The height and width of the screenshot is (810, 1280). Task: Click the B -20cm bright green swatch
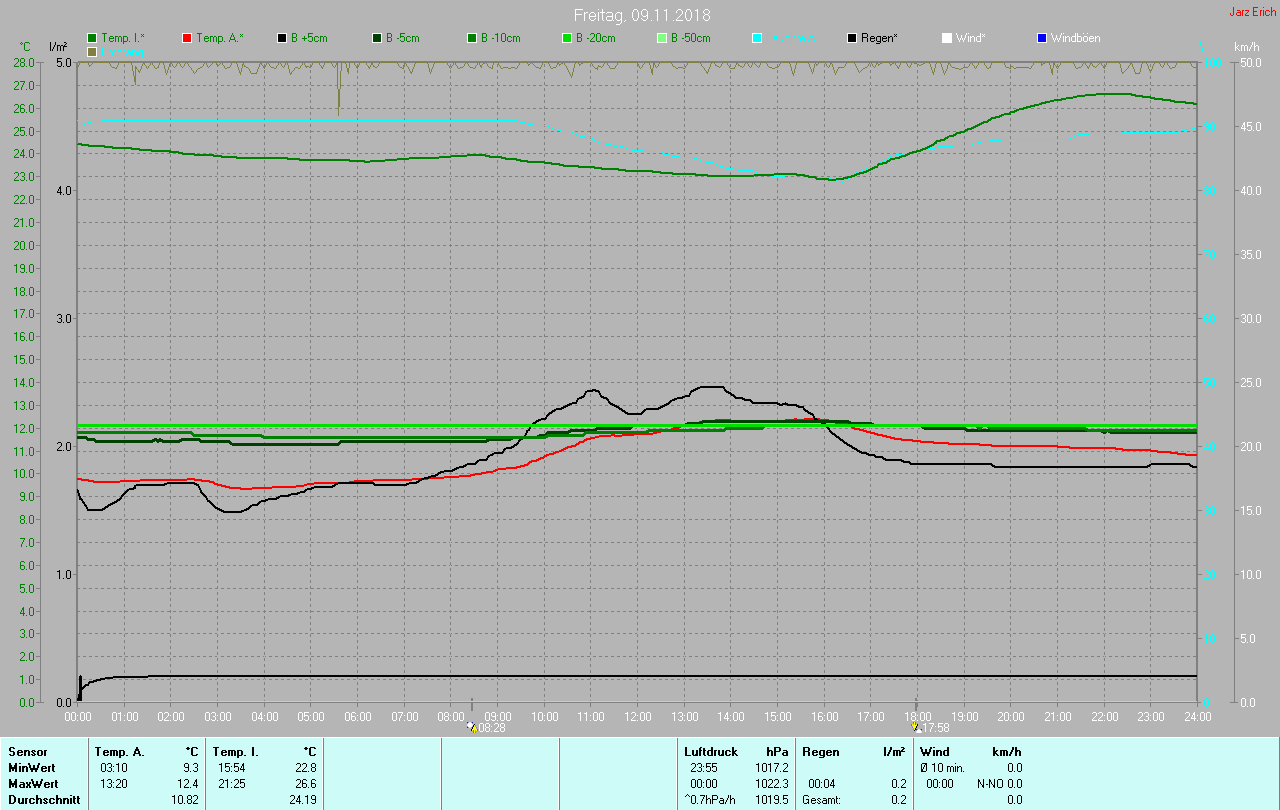(x=566, y=38)
